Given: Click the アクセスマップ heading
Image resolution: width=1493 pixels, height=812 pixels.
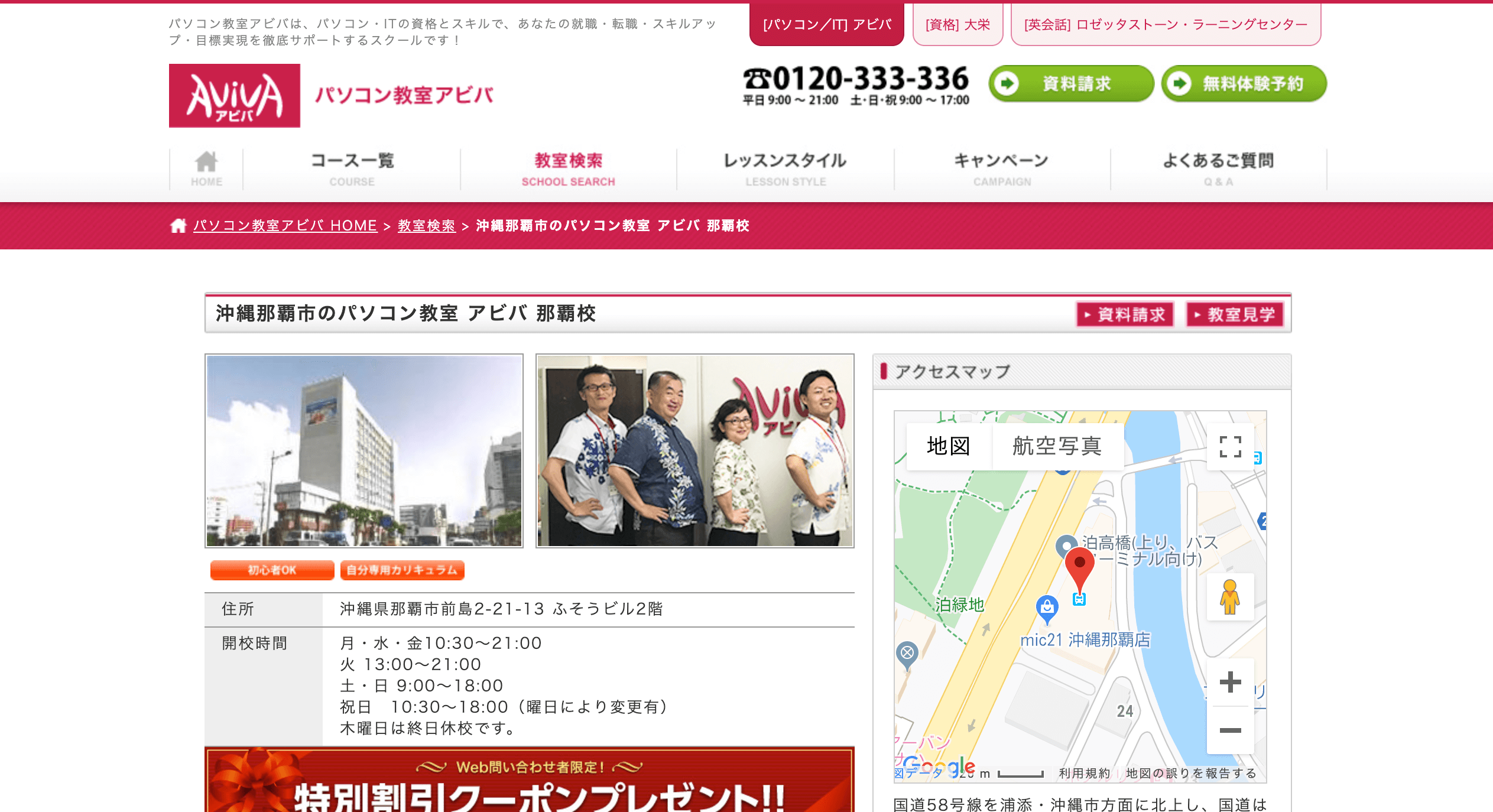Looking at the screenshot, I should (952, 372).
